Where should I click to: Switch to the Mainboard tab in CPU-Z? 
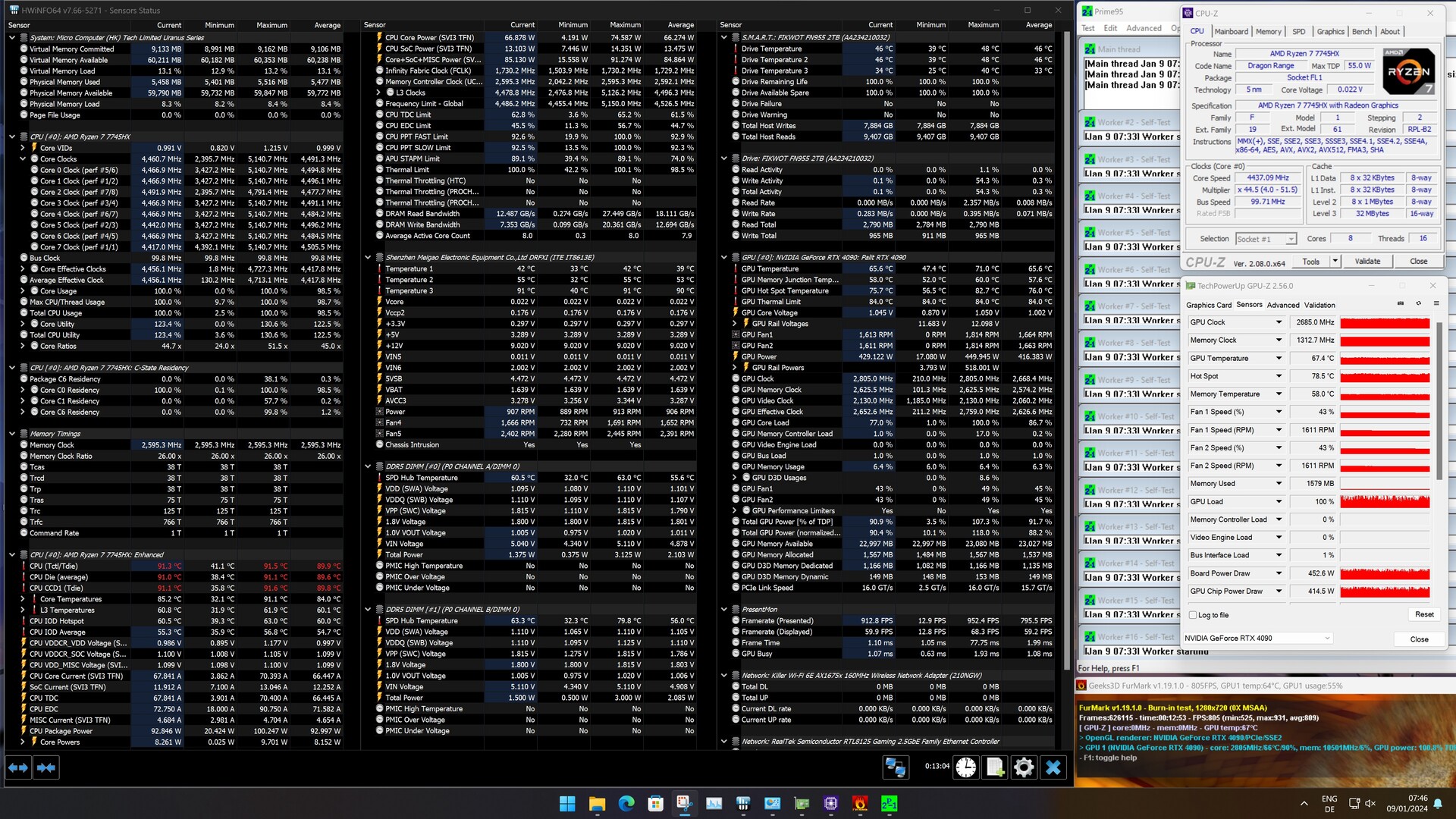(1231, 32)
